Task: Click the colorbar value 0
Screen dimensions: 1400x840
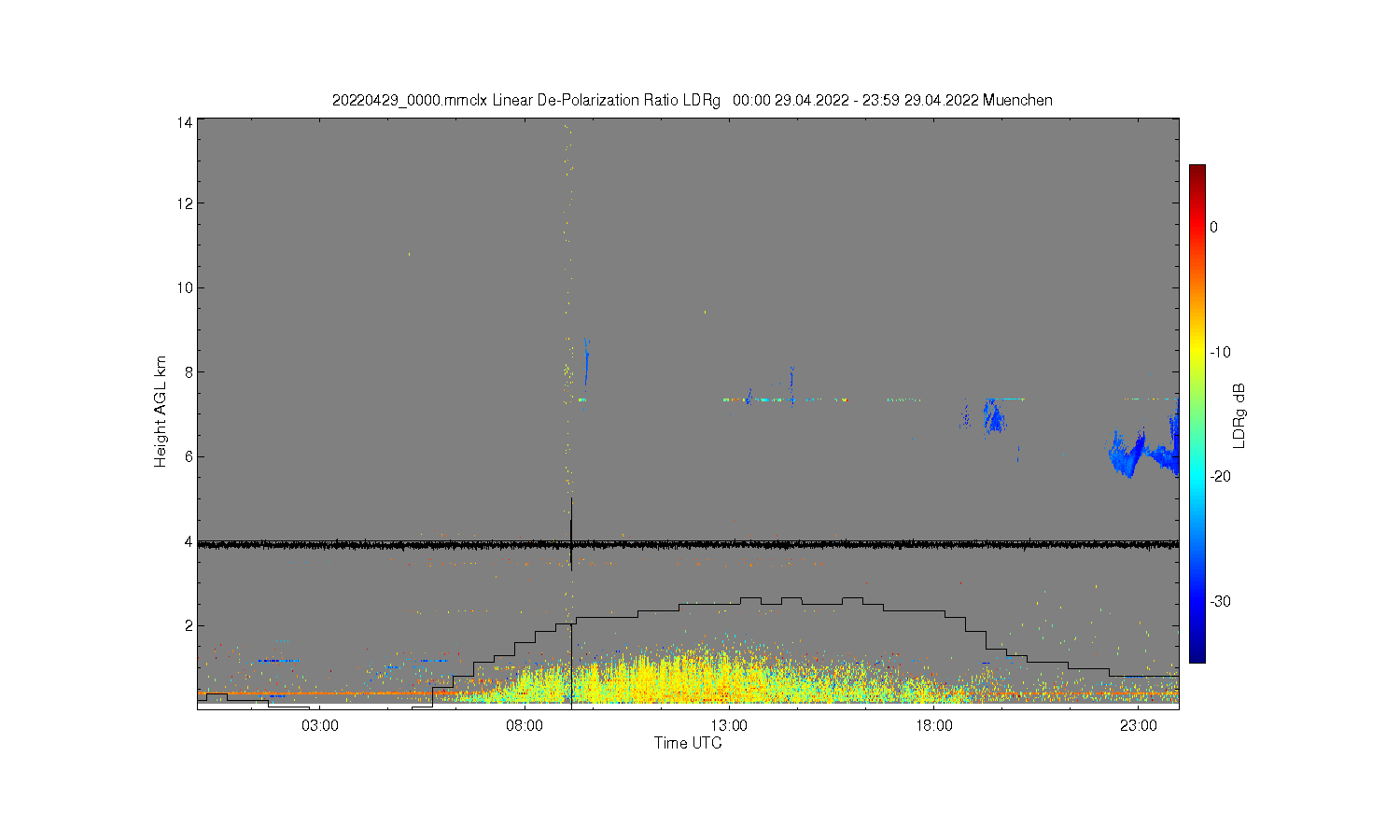Action: coord(1213,227)
